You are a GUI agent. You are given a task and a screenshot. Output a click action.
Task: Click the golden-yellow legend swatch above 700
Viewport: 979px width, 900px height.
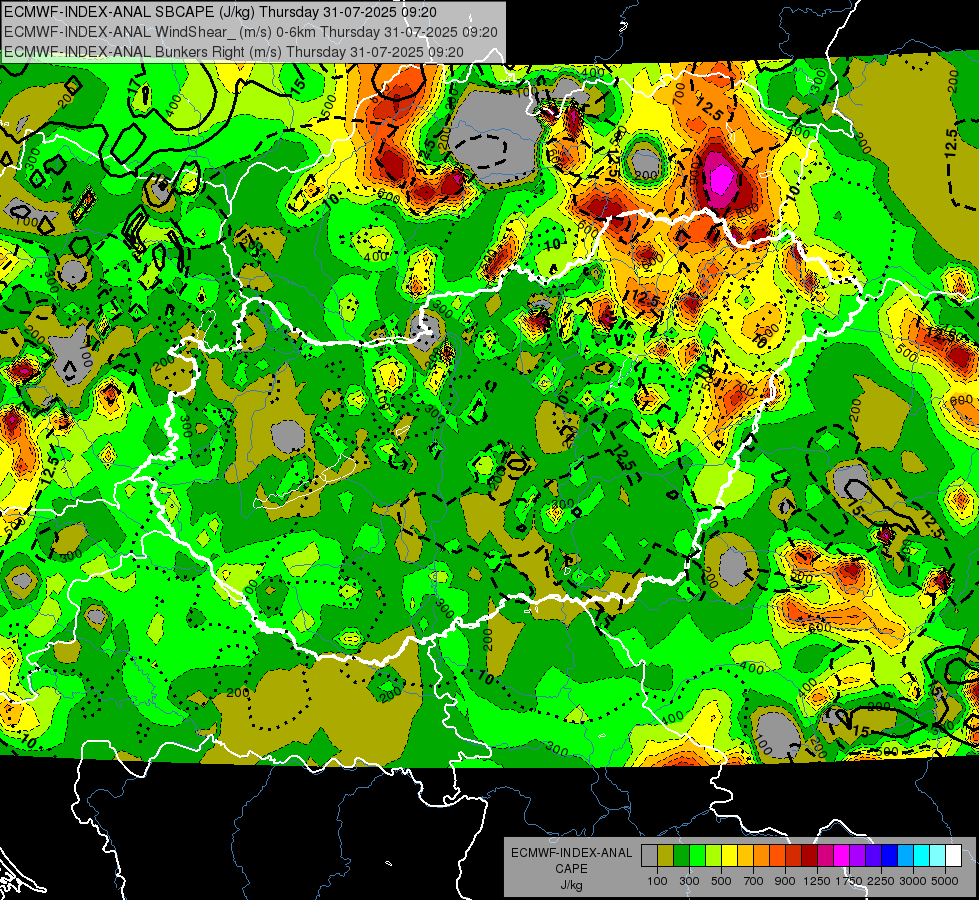point(745,856)
